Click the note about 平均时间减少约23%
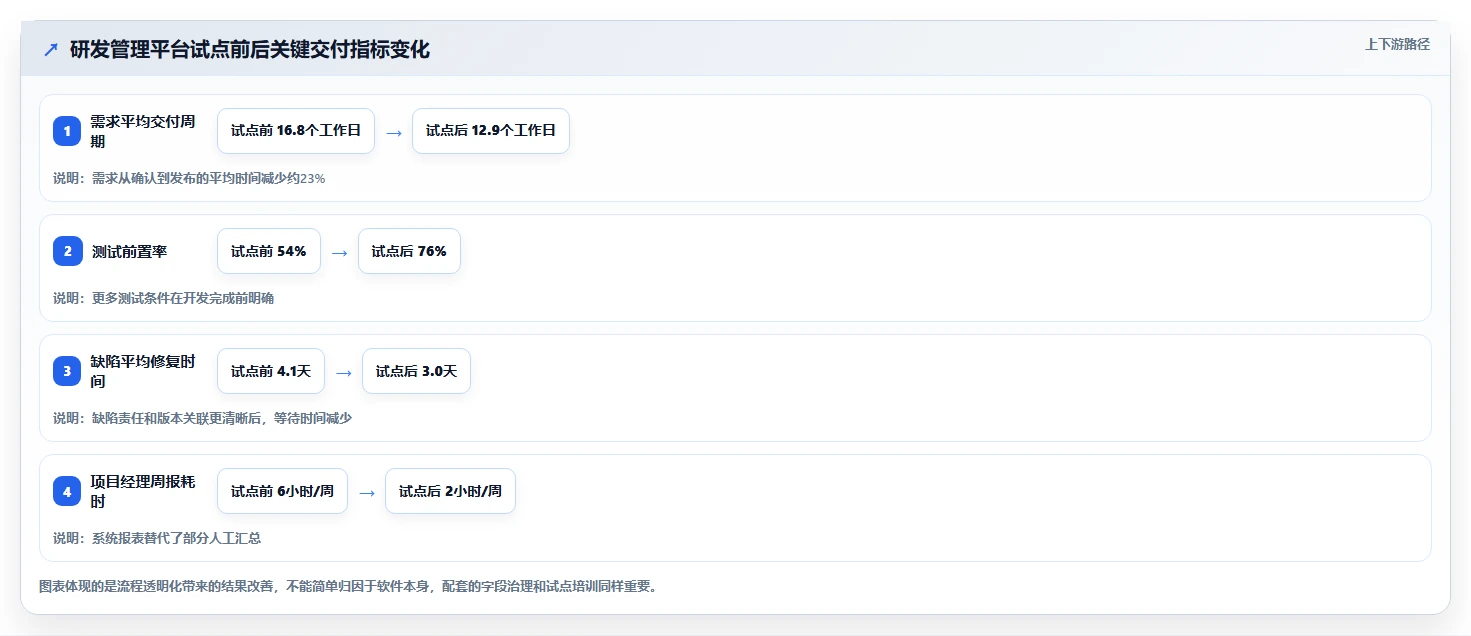 (x=189, y=178)
